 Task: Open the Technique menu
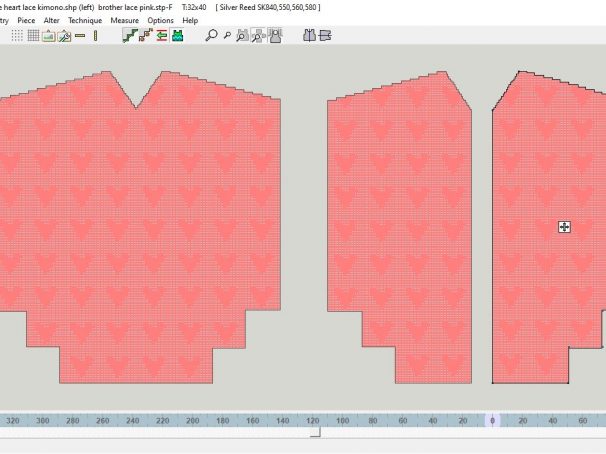pos(85,20)
